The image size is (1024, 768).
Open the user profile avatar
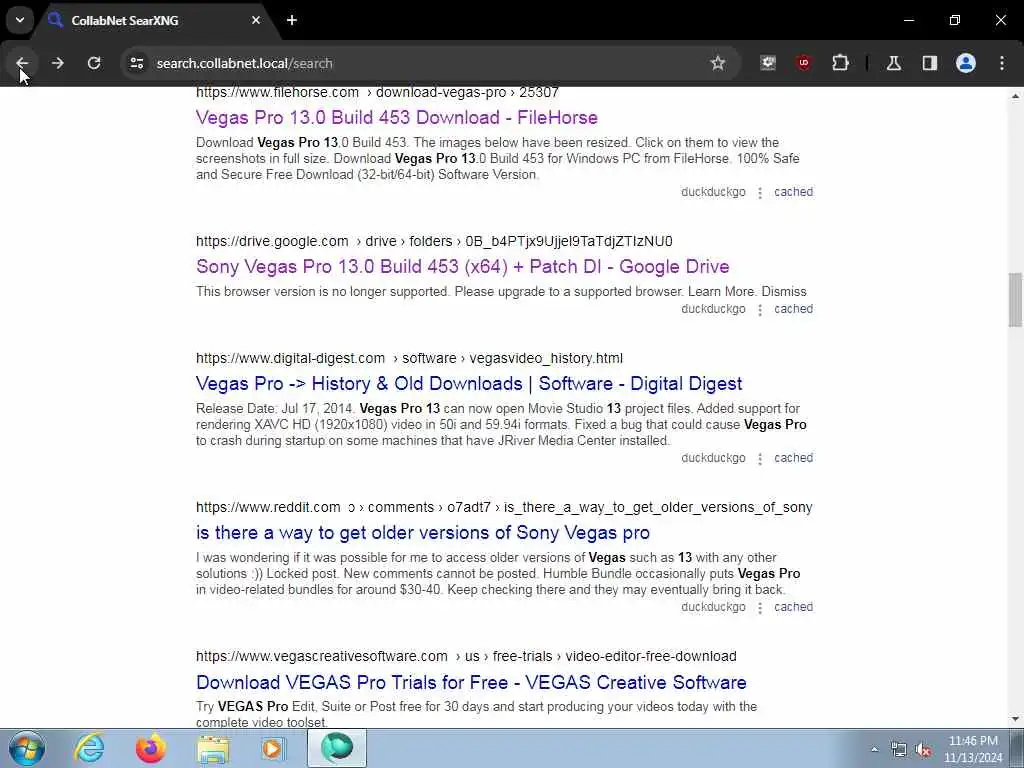pos(966,63)
